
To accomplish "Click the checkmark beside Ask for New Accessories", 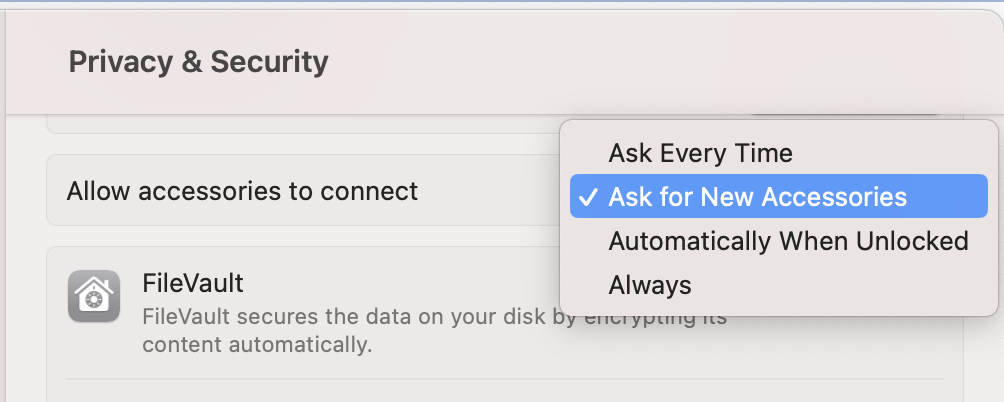I will click(x=589, y=197).
